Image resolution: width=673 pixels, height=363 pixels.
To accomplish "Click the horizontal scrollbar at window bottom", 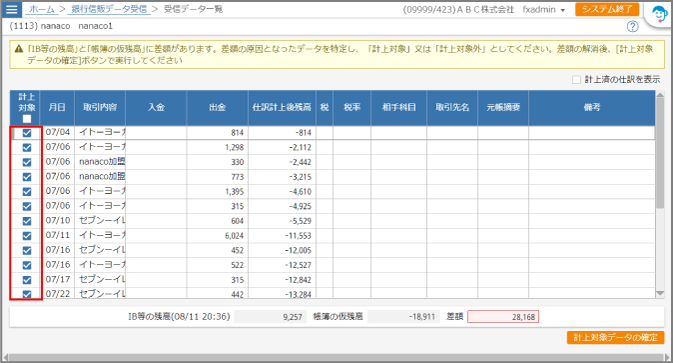I will pos(336,358).
